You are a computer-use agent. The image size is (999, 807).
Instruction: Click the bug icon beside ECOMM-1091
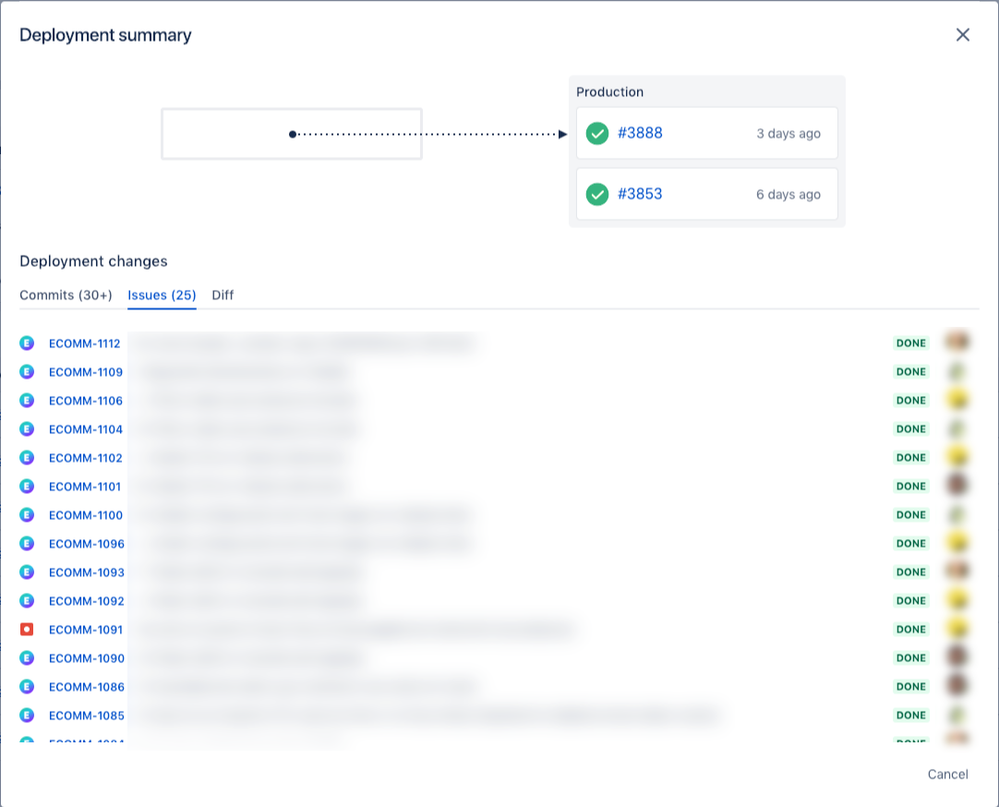[x=30, y=629]
